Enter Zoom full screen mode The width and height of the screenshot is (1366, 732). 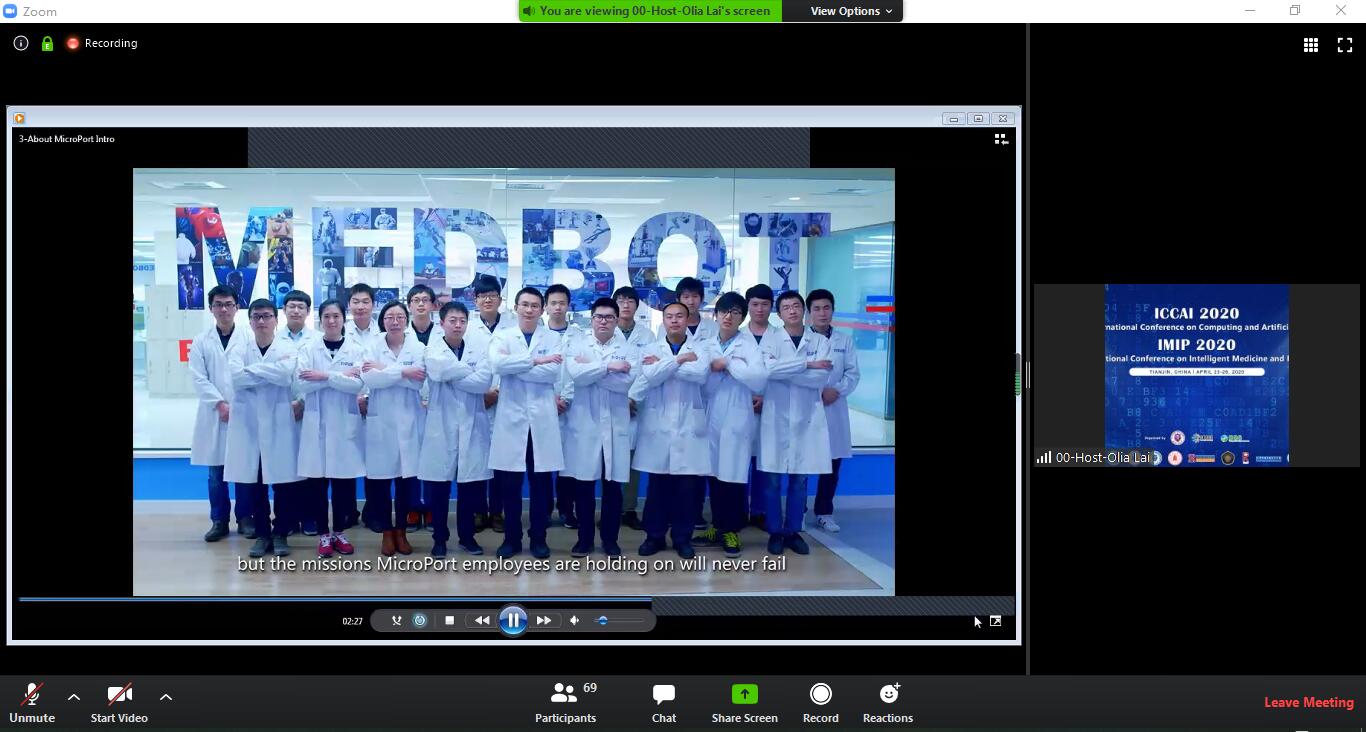pos(1345,45)
